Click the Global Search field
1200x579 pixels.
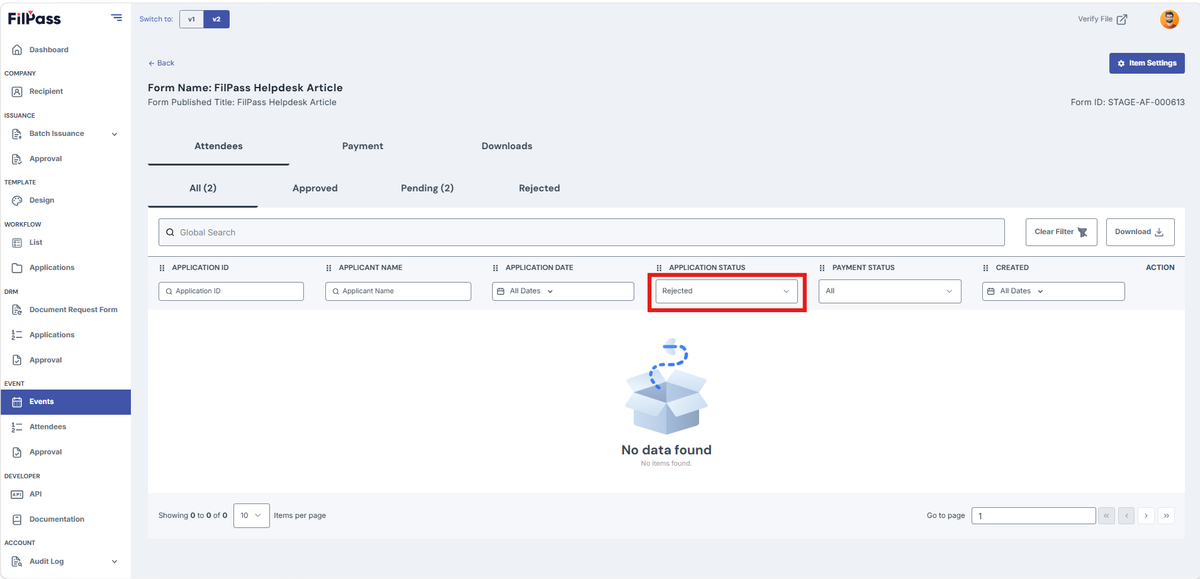pyautogui.click(x=581, y=232)
